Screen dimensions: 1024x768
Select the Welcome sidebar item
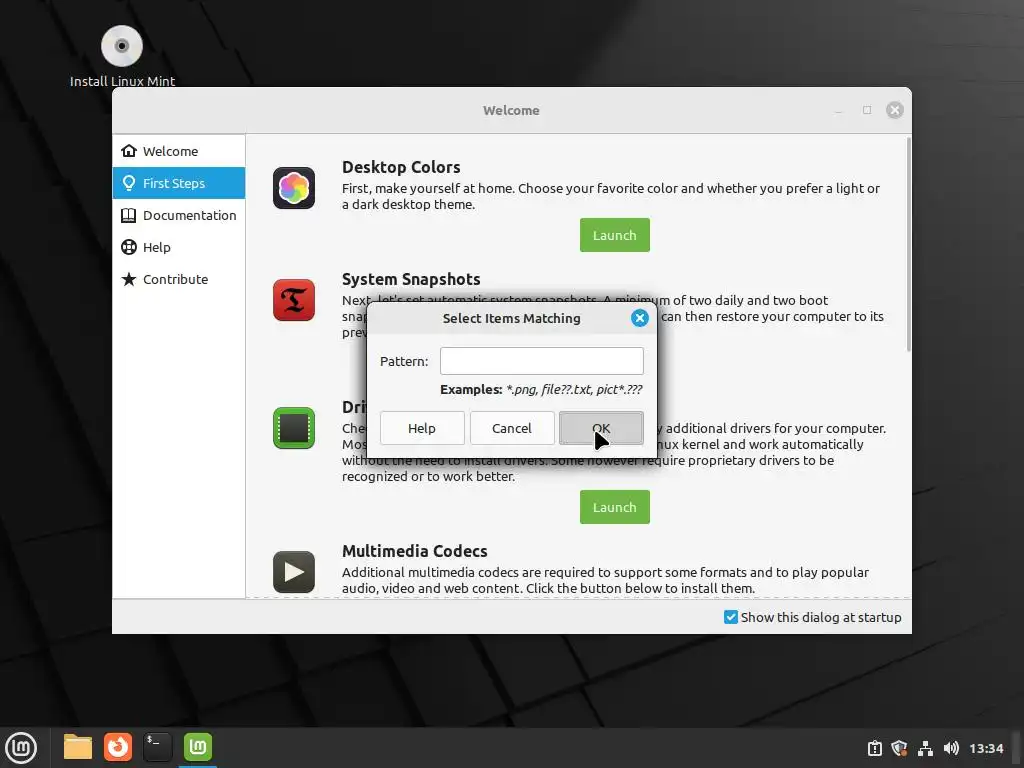[179, 151]
